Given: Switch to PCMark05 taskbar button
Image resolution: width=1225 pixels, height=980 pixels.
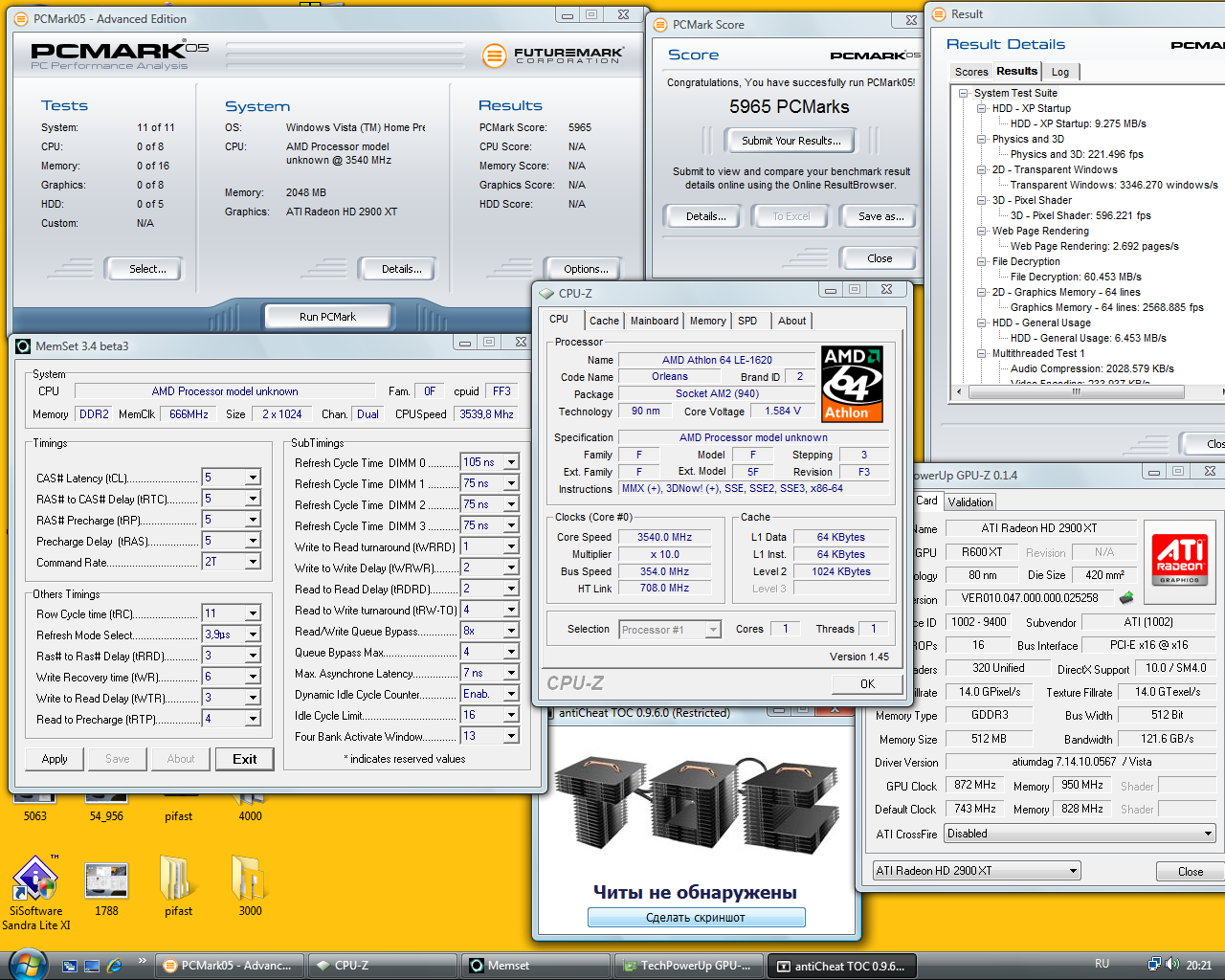Looking at the screenshot, I should click(x=228, y=966).
